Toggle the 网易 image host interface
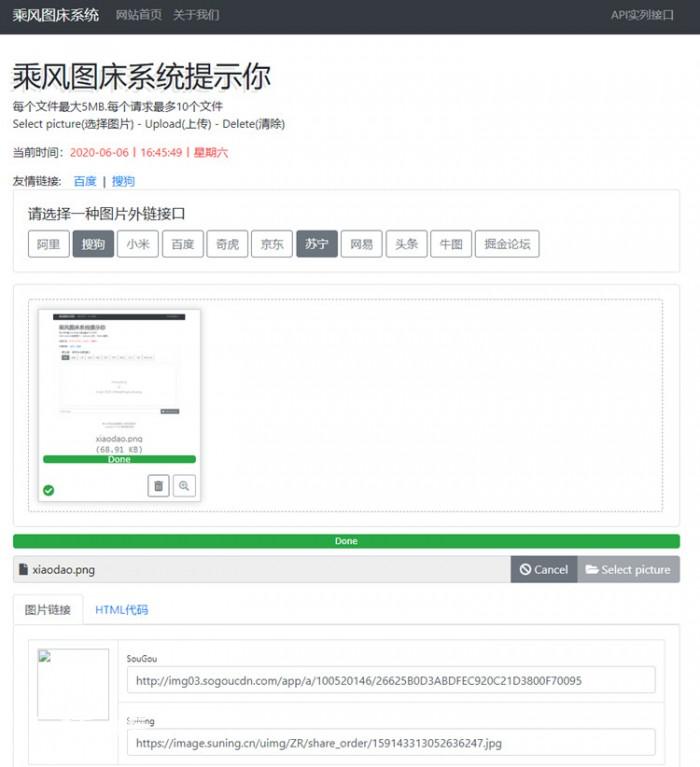This screenshot has width=700, height=767. point(361,244)
